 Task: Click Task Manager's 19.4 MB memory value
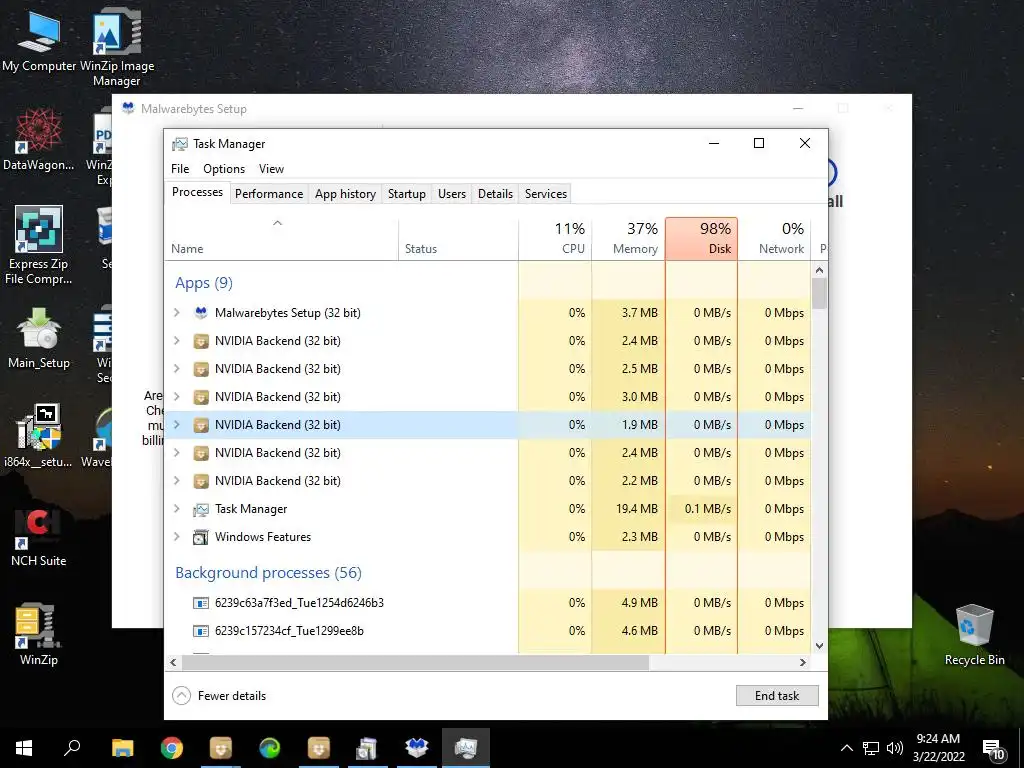click(x=636, y=509)
